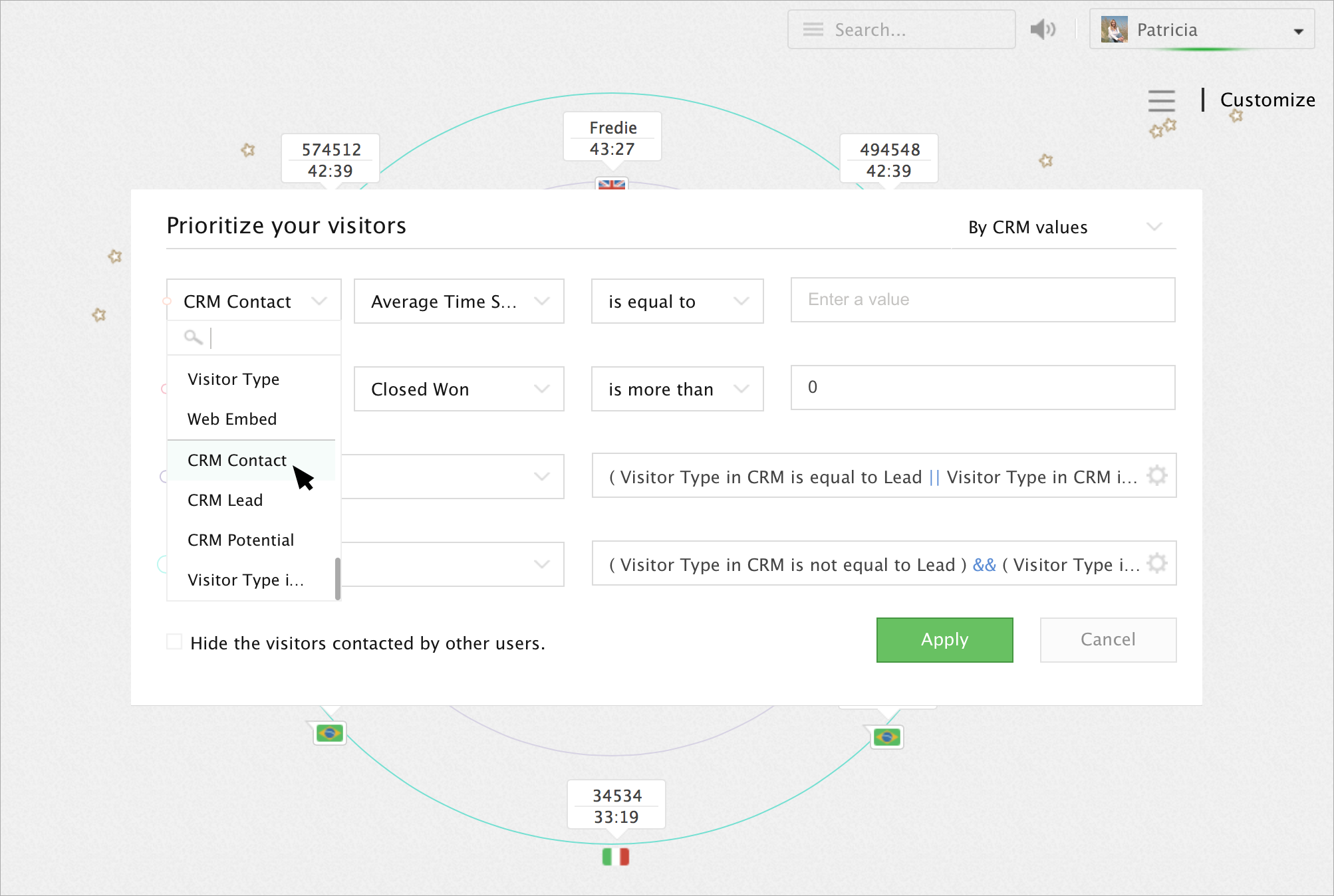Open the Average Time S... dropdown
Screen dimensions: 1334x896
(x=459, y=302)
